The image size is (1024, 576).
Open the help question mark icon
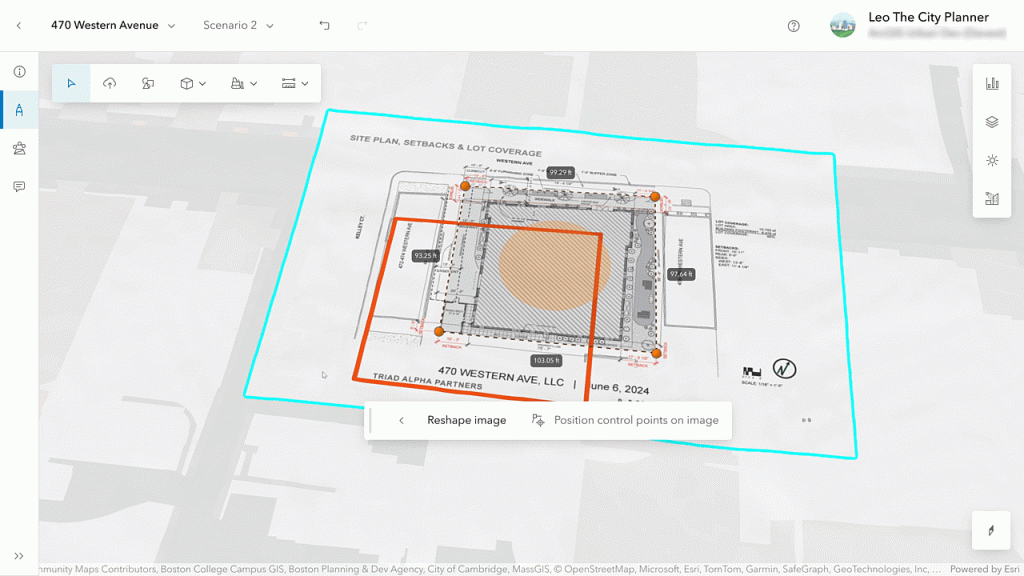[x=793, y=26]
